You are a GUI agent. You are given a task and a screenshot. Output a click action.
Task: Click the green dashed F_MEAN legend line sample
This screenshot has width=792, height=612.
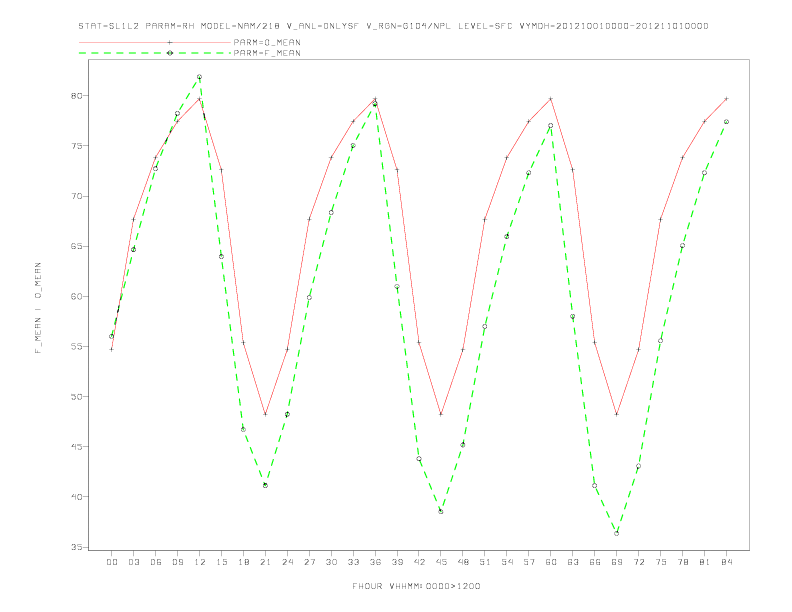[x=155, y=53]
